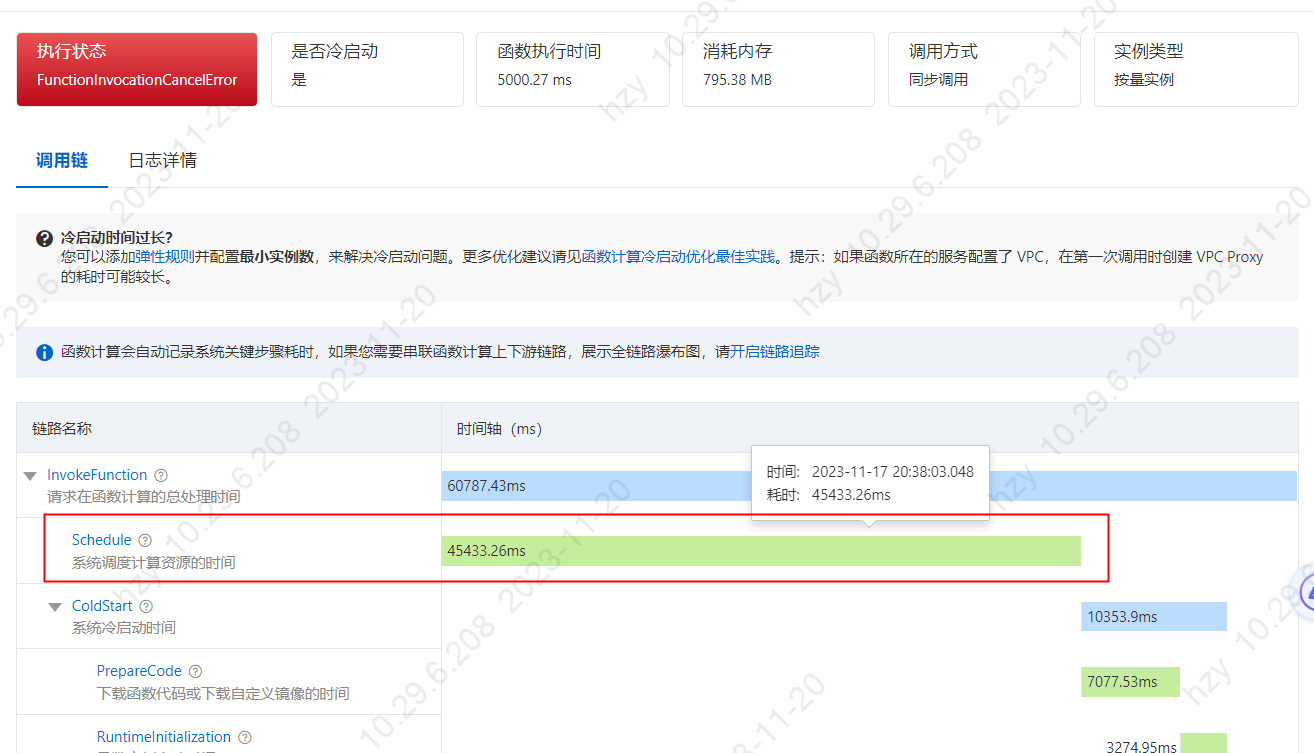Click the 实例类型 按量实例 card
Viewport: 1314px width, 753px height.
[x=1196, y=69]
